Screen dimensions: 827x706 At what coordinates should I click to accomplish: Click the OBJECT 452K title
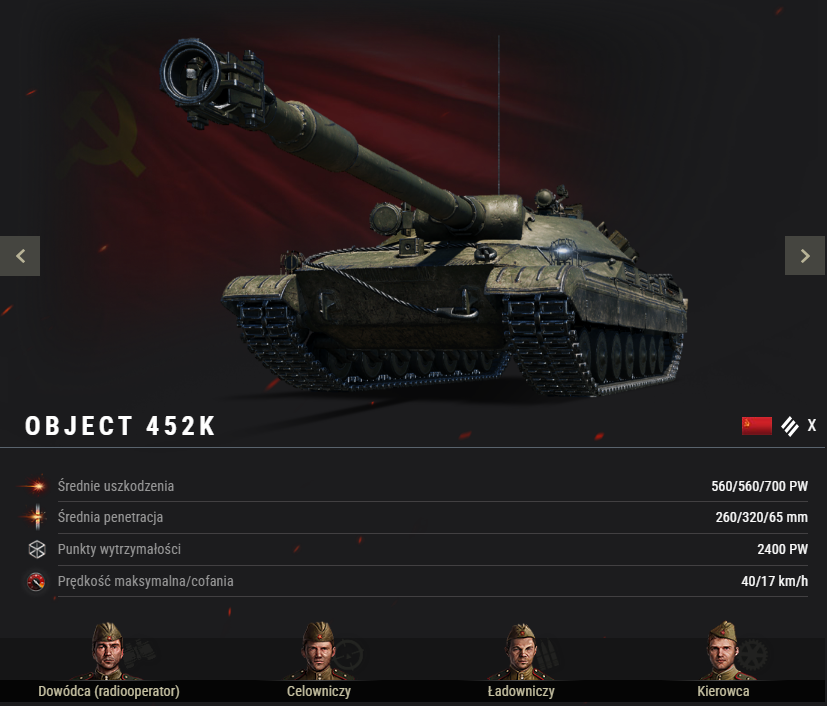(120, 426)
